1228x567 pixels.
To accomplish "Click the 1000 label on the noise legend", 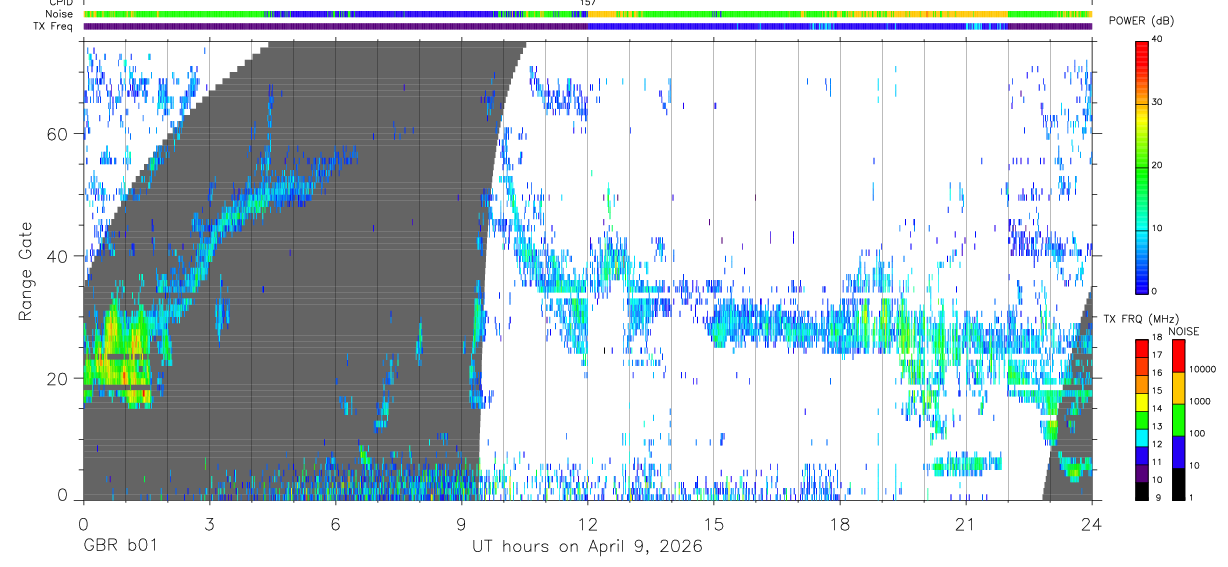I will click(1198, 401).
